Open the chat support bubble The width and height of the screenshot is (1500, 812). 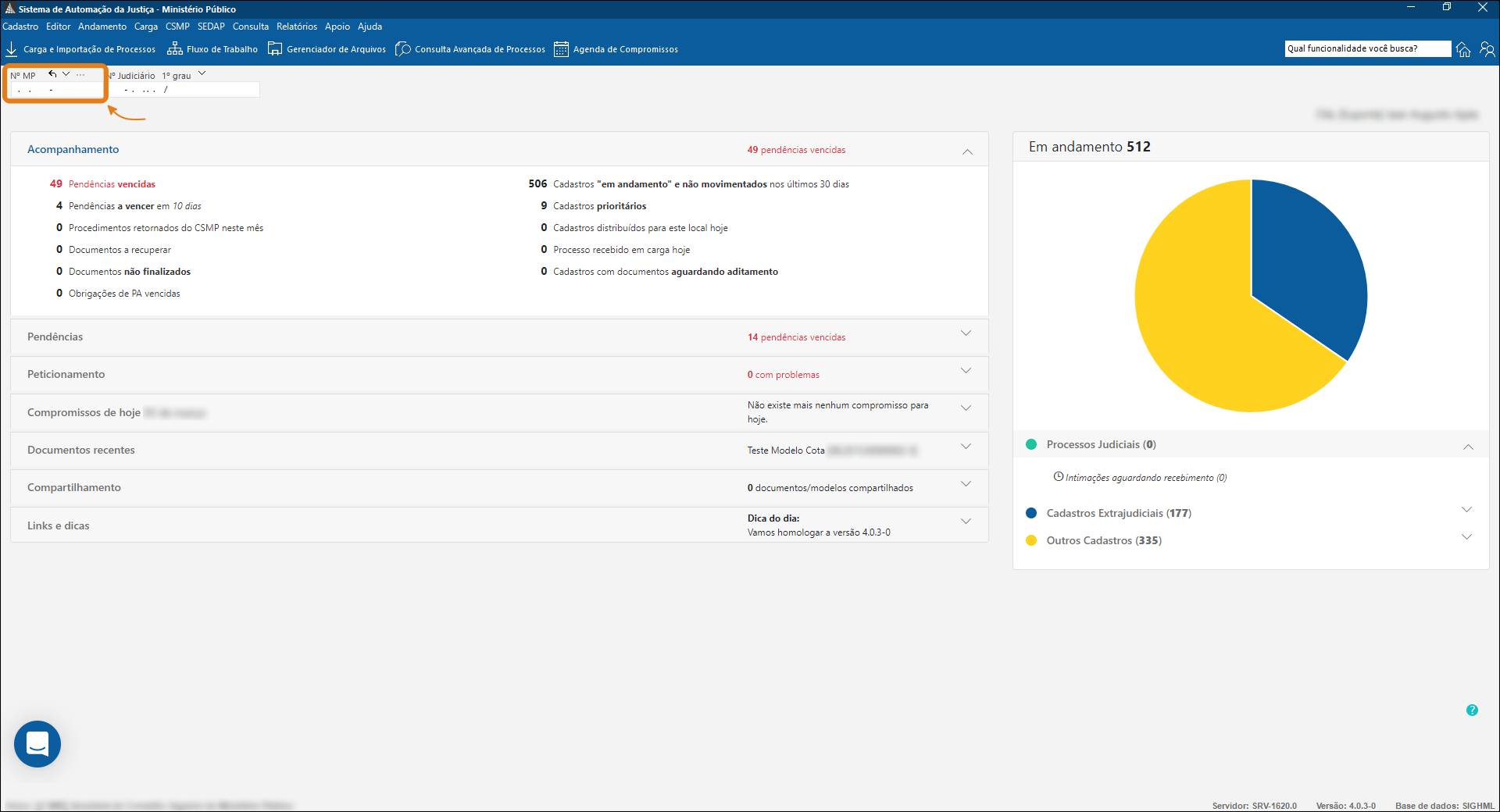coord(37,744)
